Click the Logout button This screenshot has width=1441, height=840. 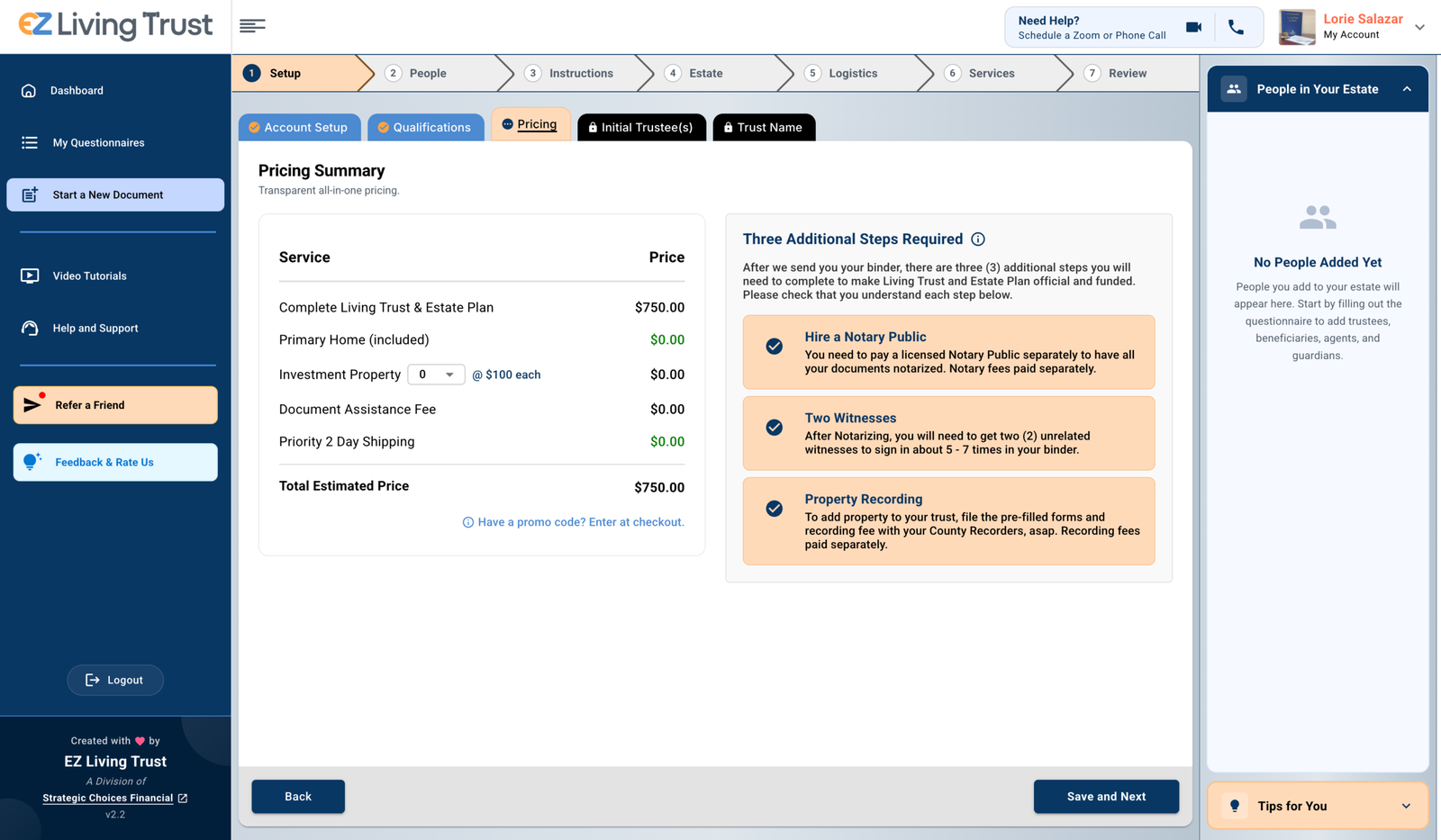[x=115, y=680]
